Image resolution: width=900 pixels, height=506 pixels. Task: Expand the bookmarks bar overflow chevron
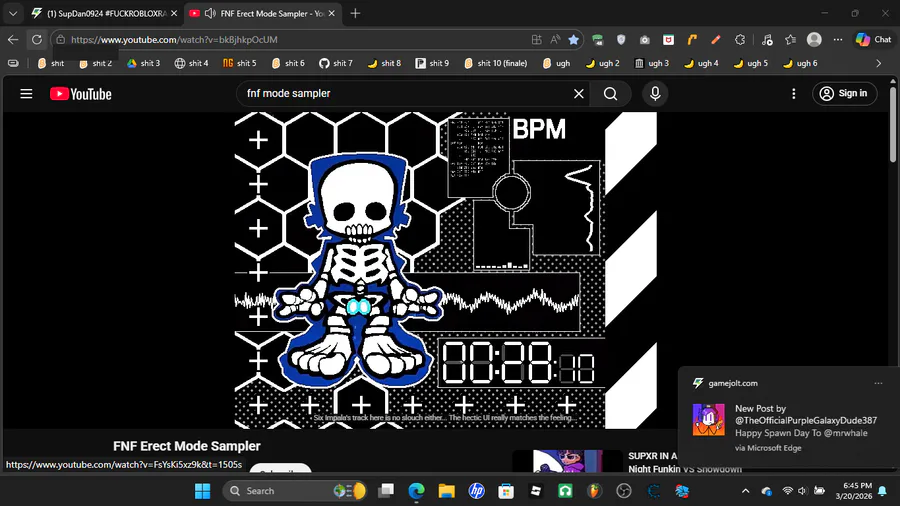pyautogui.click(x=878, y=63)
